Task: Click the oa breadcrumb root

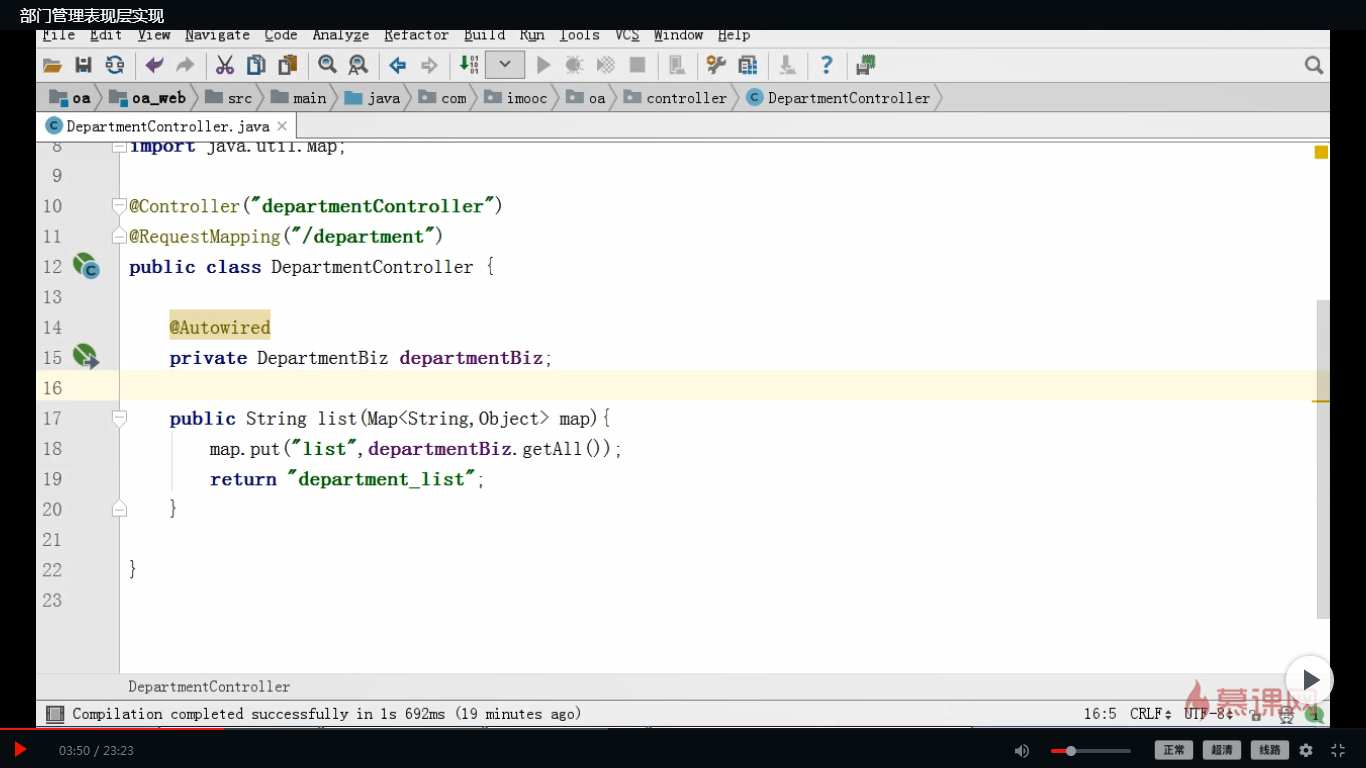Action: point(71,98)
